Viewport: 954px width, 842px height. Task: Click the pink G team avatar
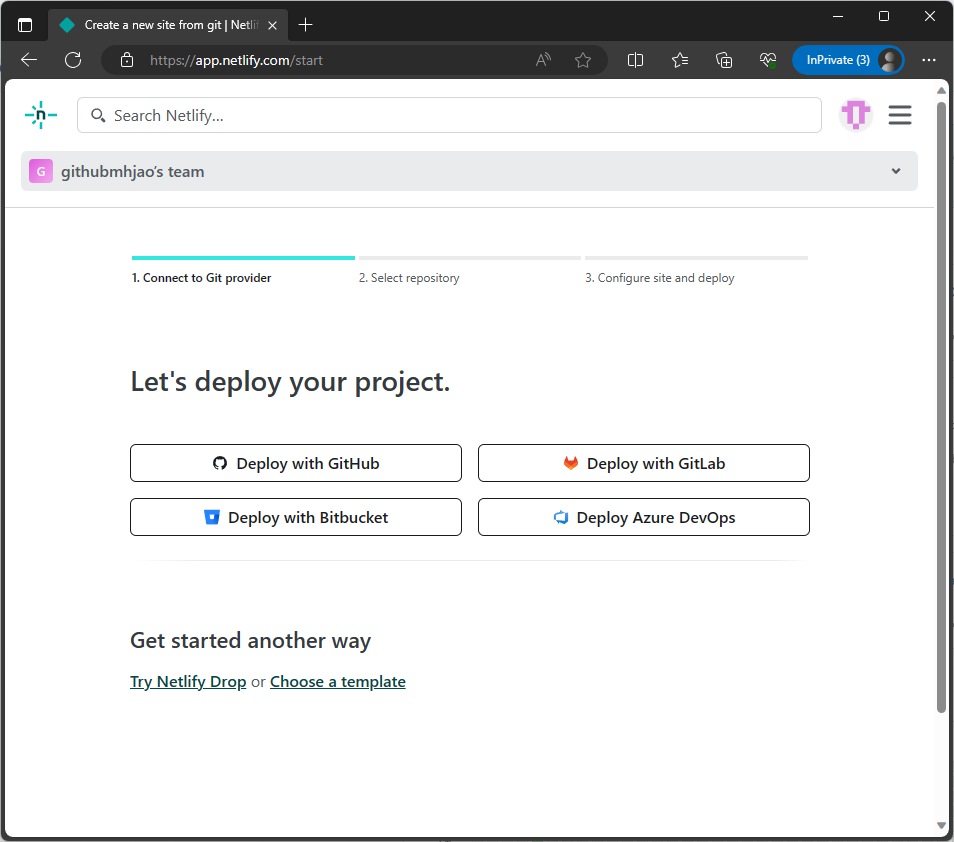(41, 172)
